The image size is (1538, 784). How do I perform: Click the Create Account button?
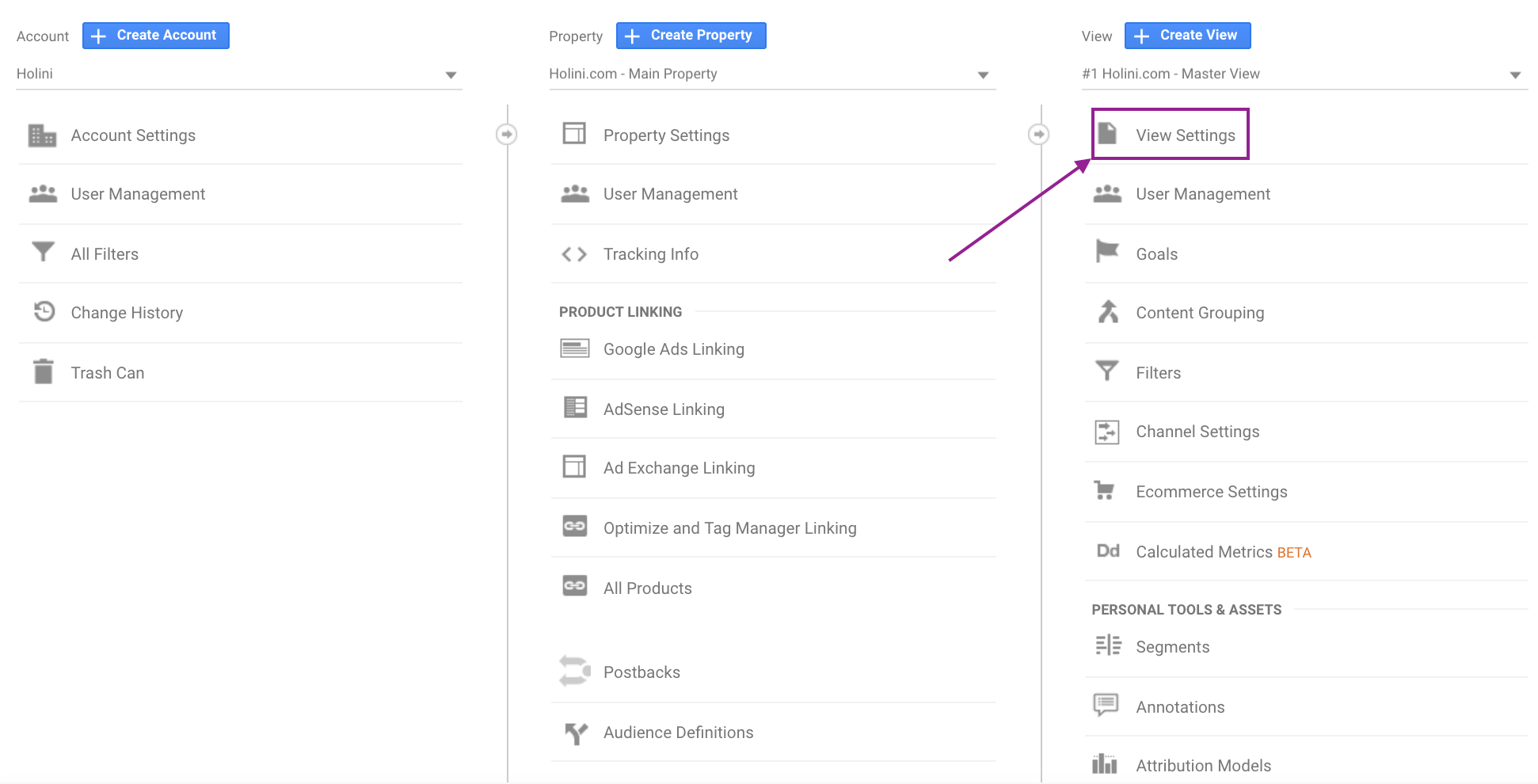tap(156, 36)
